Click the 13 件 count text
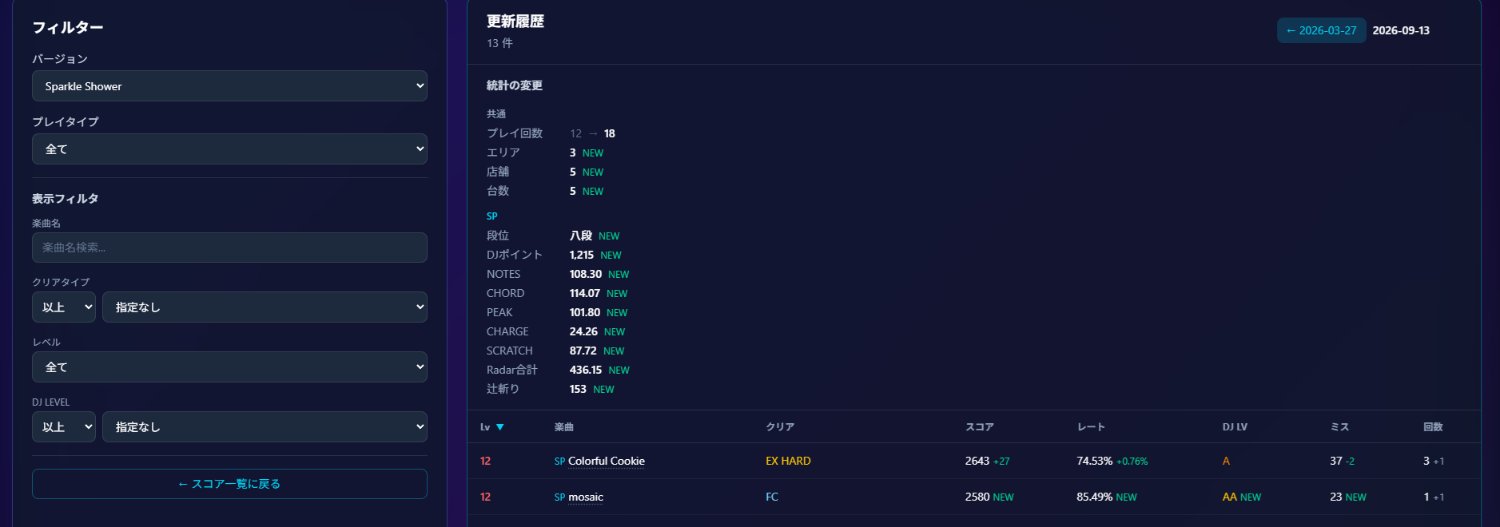This screenshot has height=527, width=1500. click(x=500, y=43)
